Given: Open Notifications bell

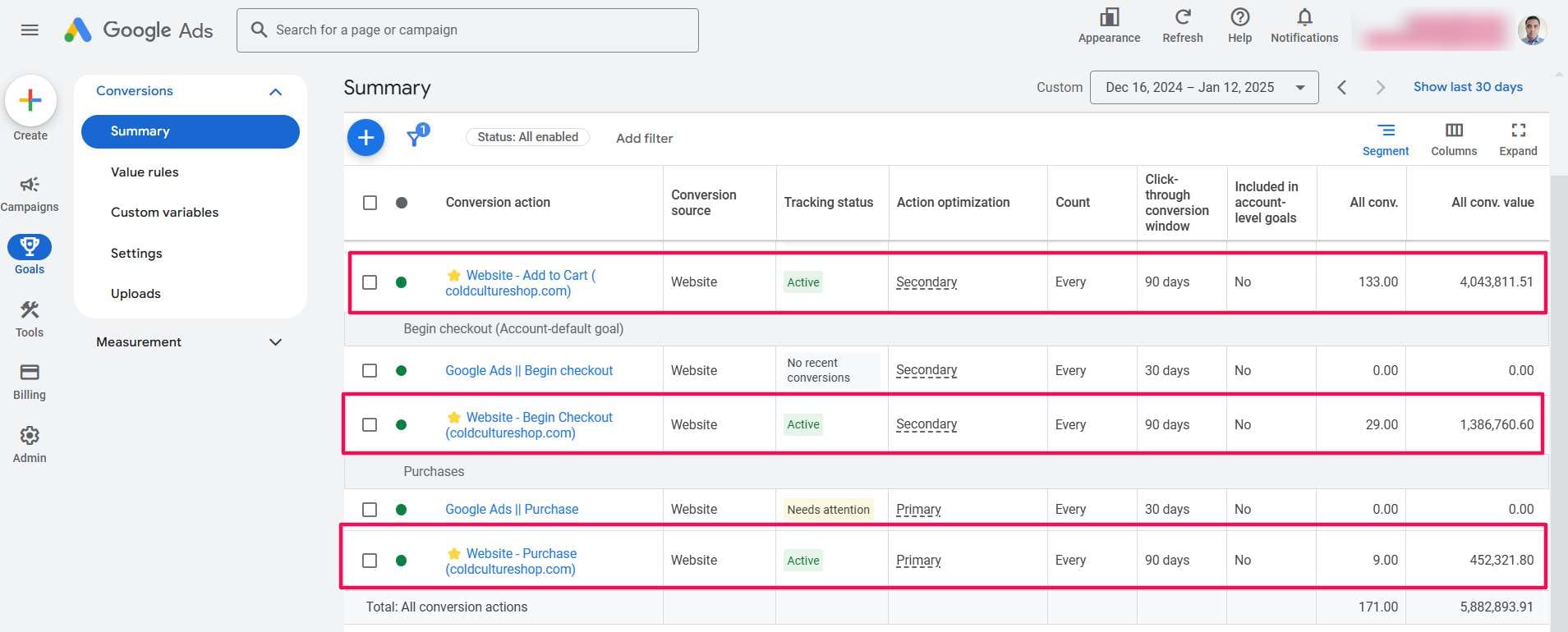Looking at the screenshot, I should click(1304, 17).
